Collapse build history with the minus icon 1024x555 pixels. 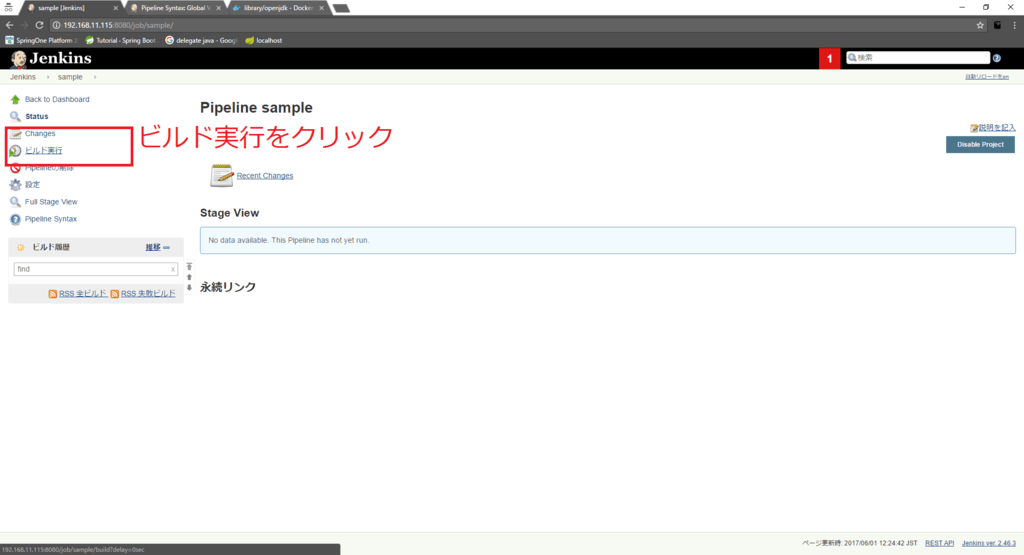166,247
